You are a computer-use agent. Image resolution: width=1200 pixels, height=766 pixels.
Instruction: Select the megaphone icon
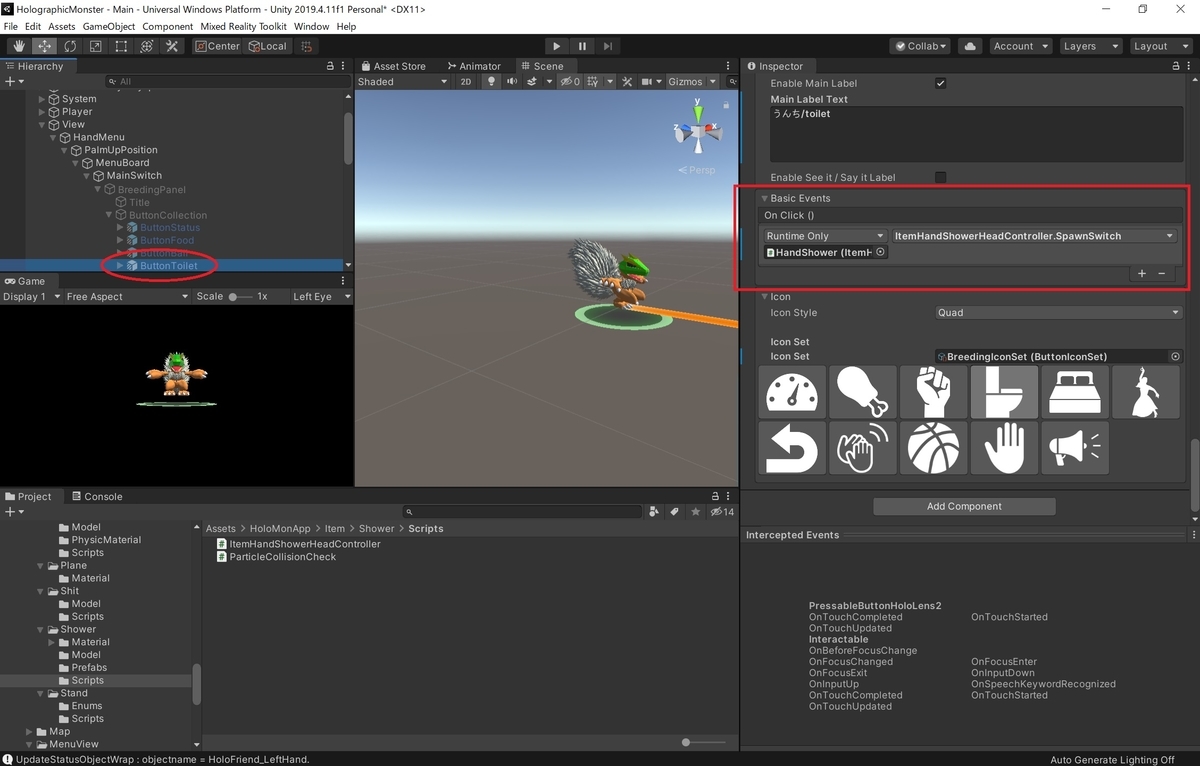point(1075,447)
